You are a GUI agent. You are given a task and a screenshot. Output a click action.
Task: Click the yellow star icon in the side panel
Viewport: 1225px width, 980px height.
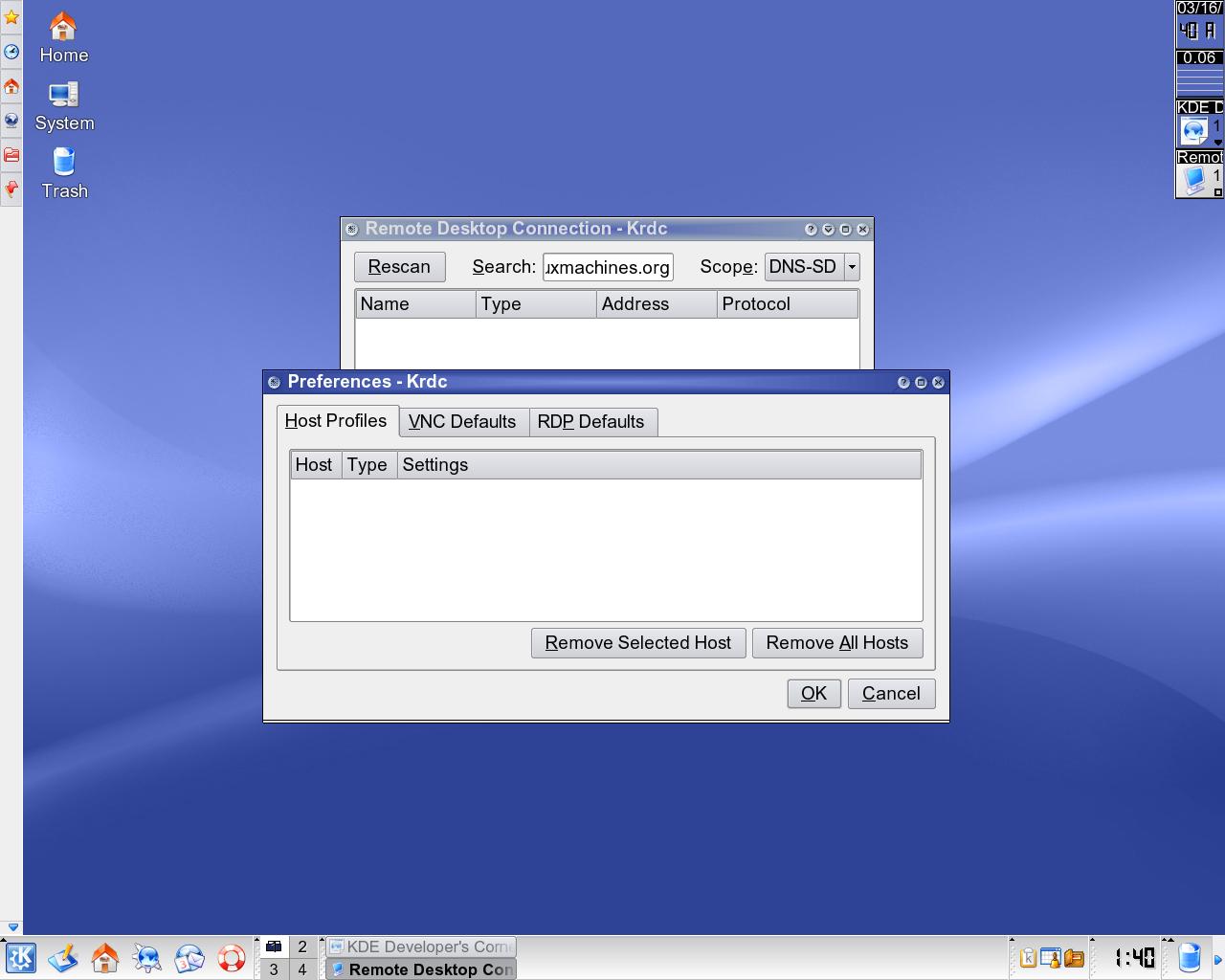[11, 17]
